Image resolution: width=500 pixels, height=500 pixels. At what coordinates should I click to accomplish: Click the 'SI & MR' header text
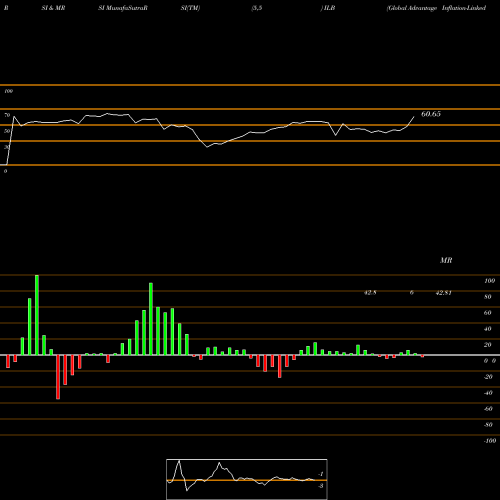point(53,8)
